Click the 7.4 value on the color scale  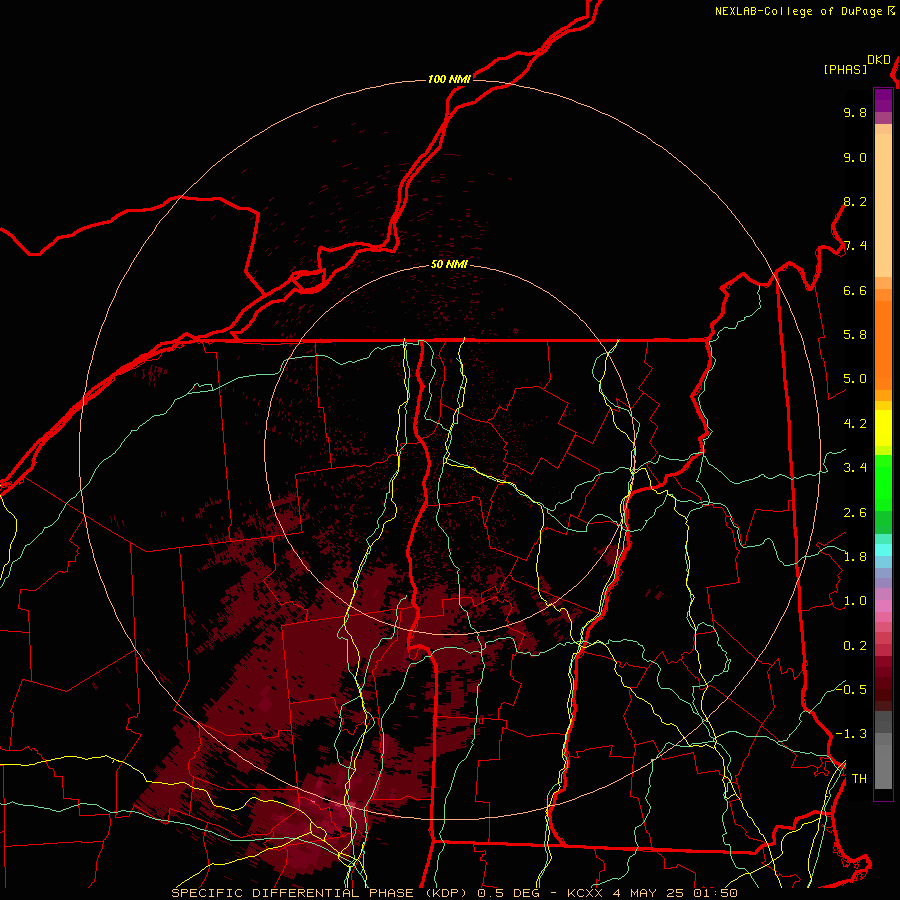[855, 246]
